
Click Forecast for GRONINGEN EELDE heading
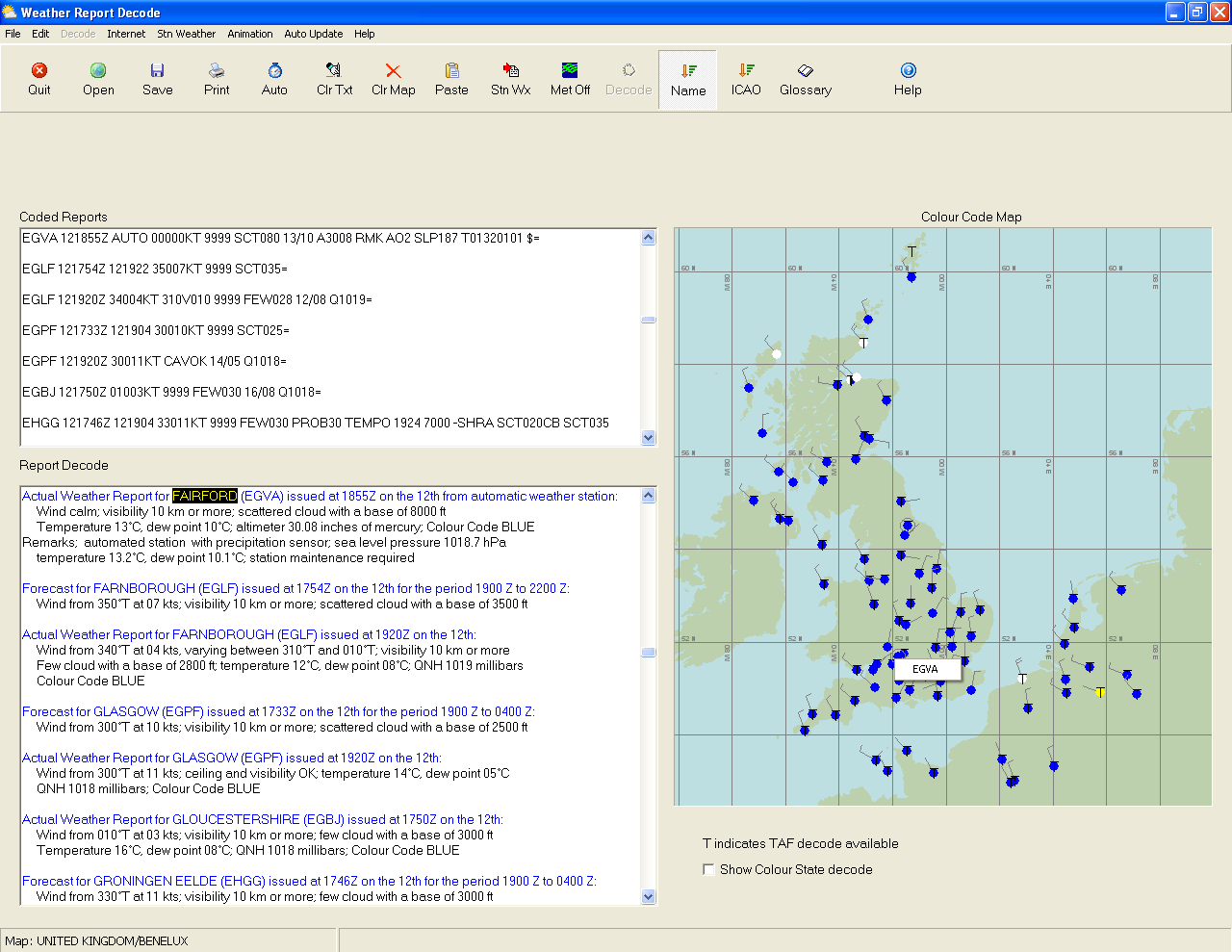(309, 881)
